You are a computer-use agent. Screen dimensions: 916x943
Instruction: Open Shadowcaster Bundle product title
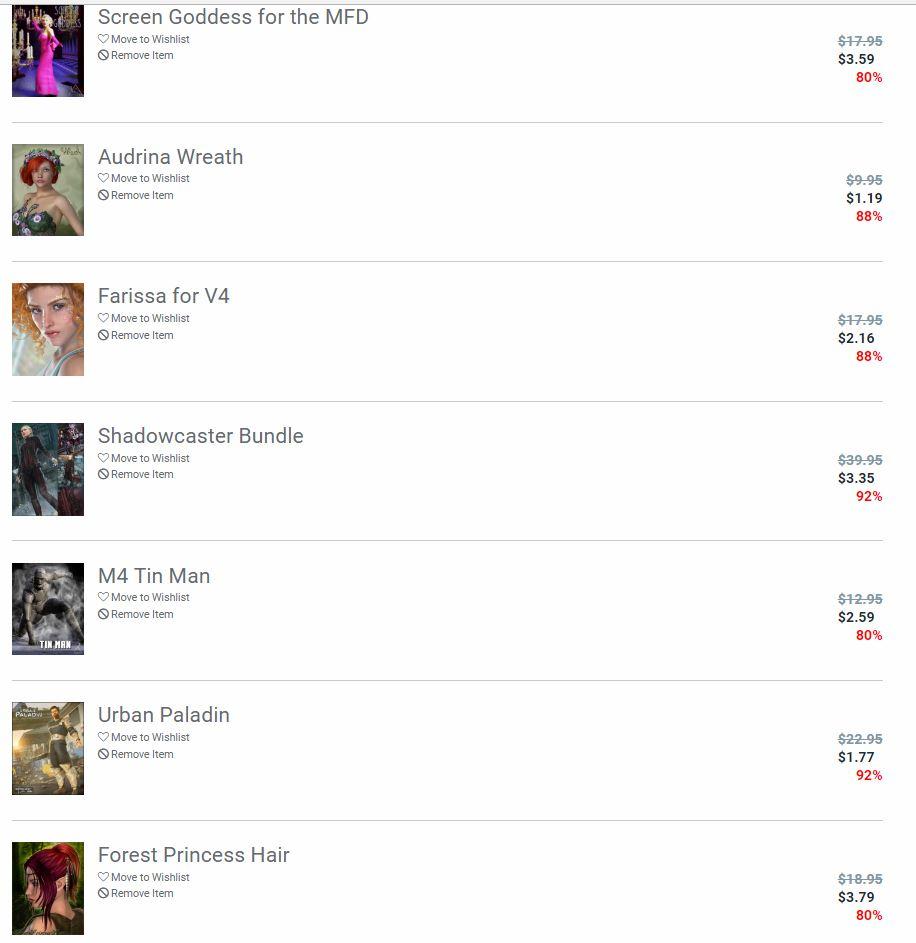point(201,435)
